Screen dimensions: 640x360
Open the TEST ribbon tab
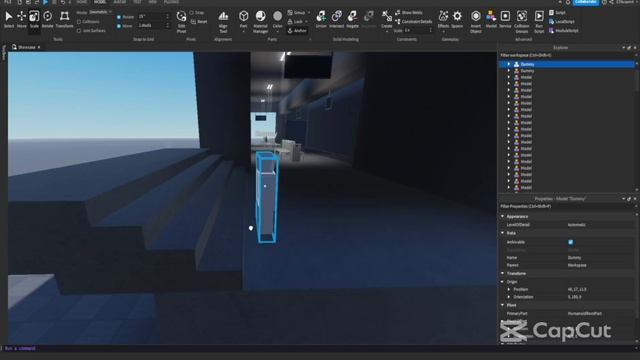[137, 2]
